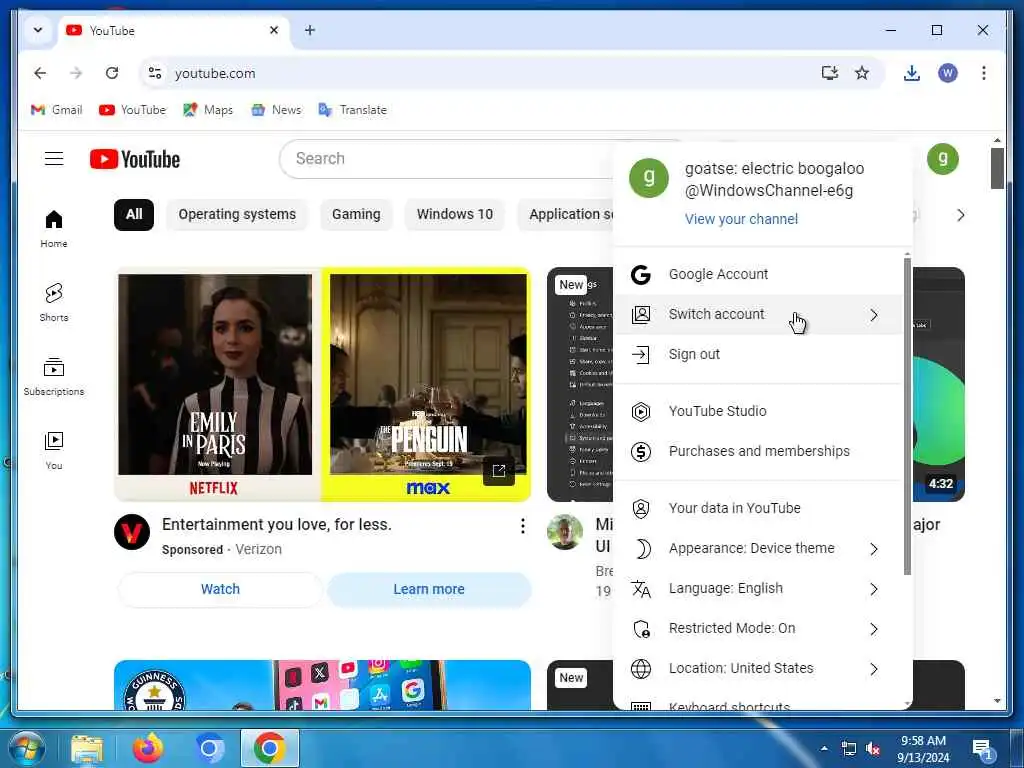Open the Action Center notification icon
The image size is (1024, 768).
tap(982, 749)
